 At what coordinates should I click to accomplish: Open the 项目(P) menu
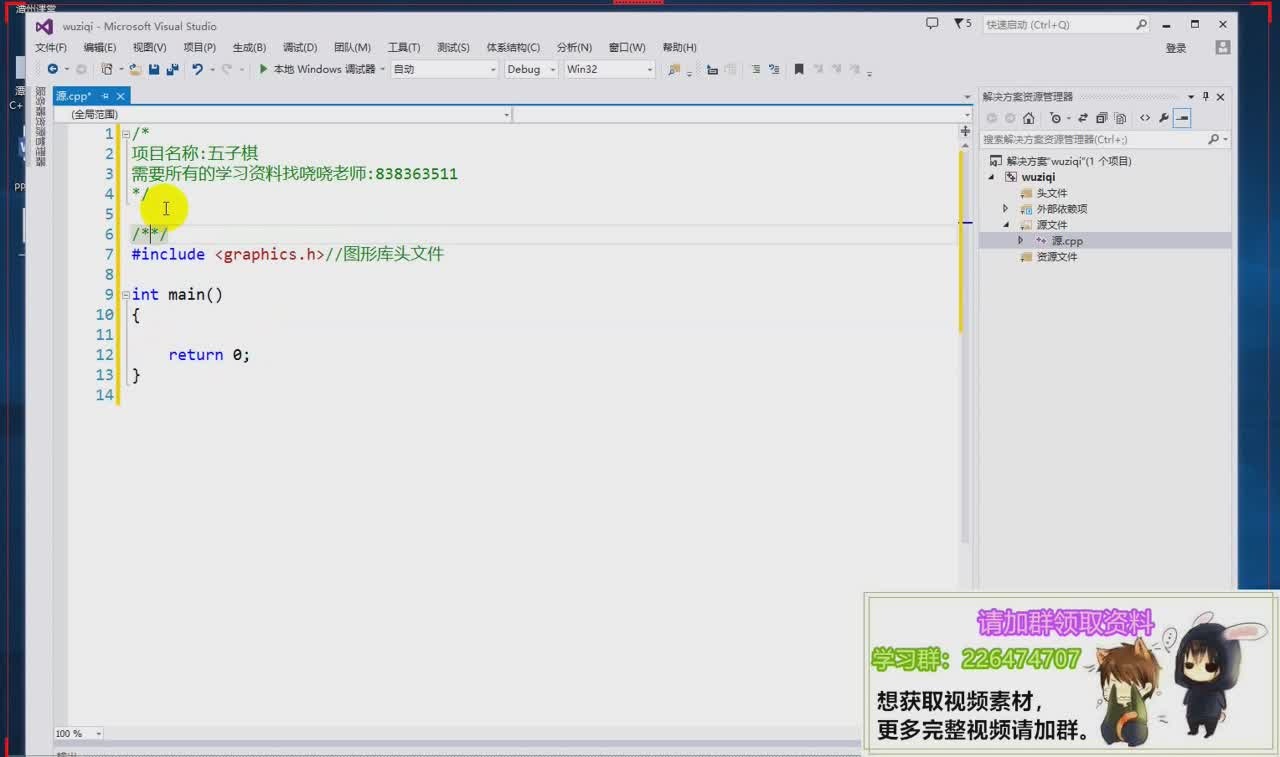pyautogui.click(x=200, y=47)
